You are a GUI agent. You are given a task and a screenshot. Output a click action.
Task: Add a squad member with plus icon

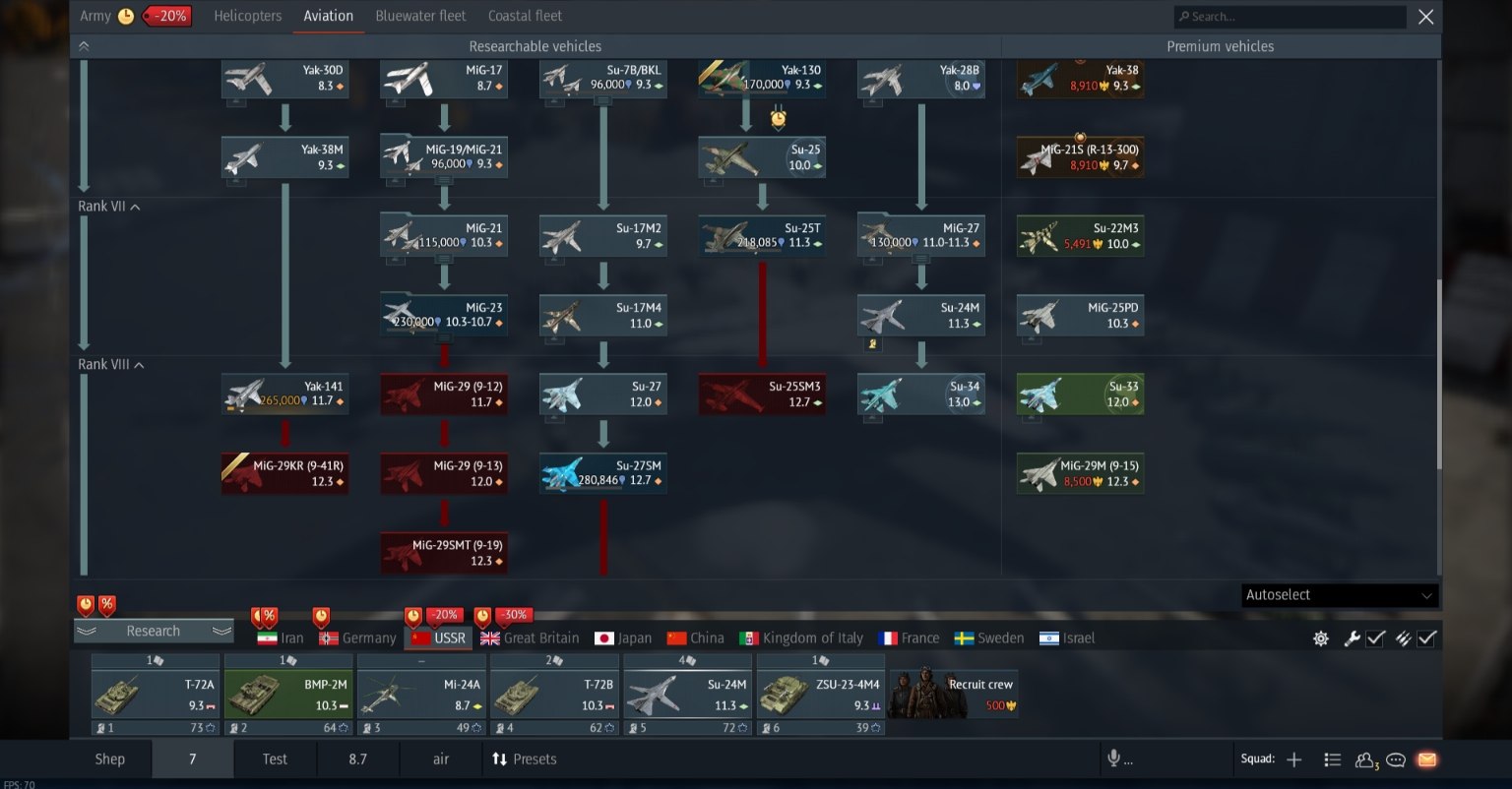point(1294,759)
